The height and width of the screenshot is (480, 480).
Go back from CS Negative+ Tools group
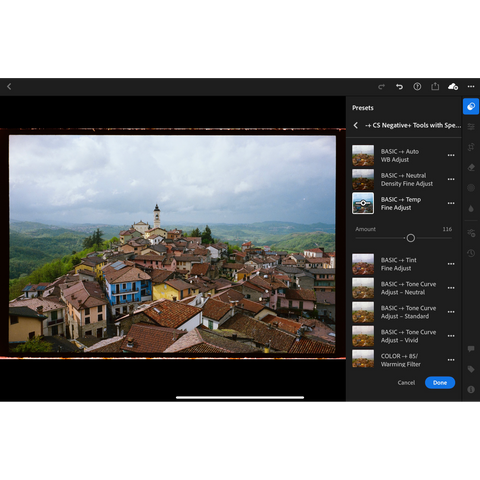pos(356,125)
